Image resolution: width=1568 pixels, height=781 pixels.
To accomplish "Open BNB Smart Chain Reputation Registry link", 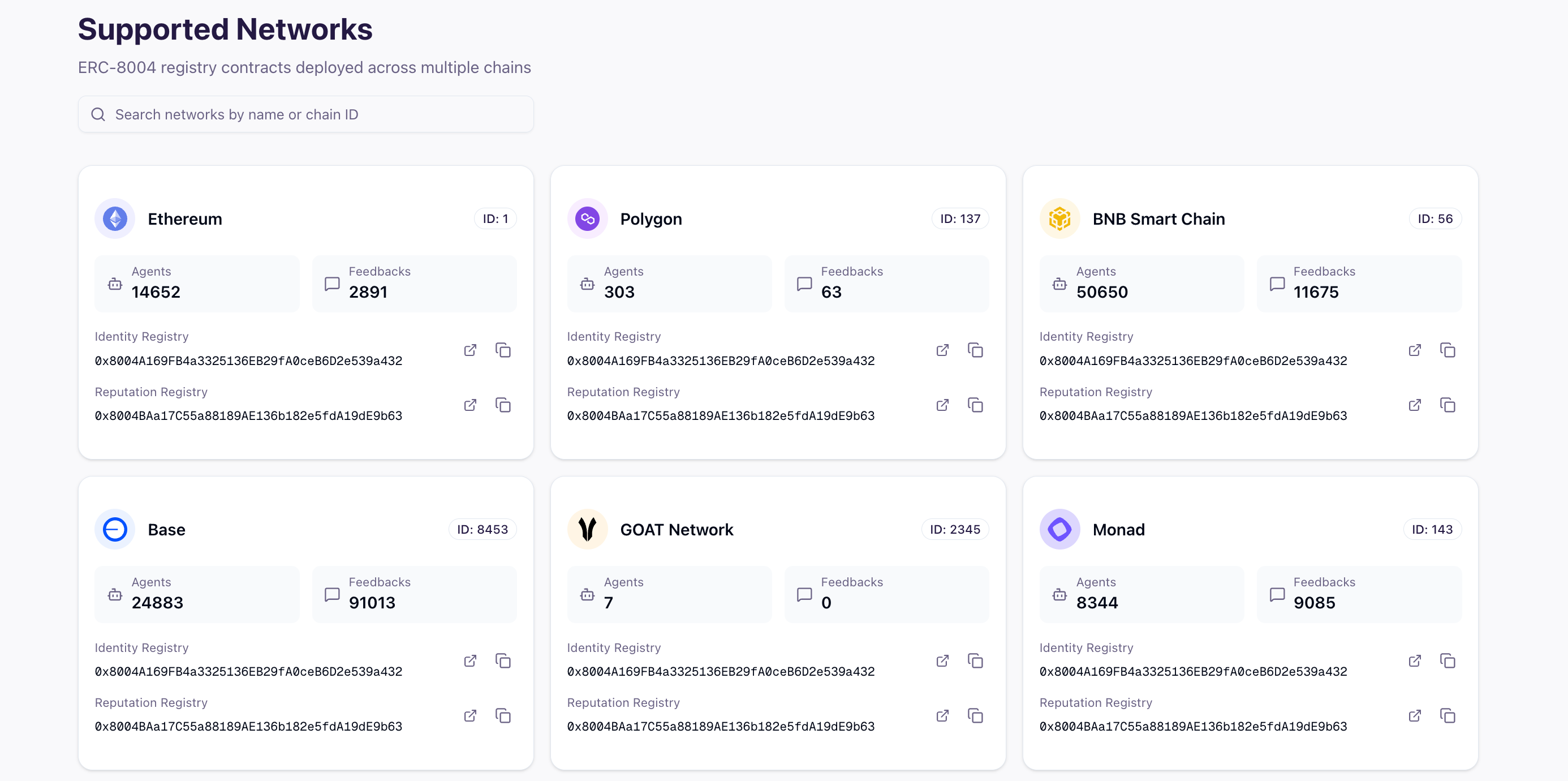I will [1415, 405].
